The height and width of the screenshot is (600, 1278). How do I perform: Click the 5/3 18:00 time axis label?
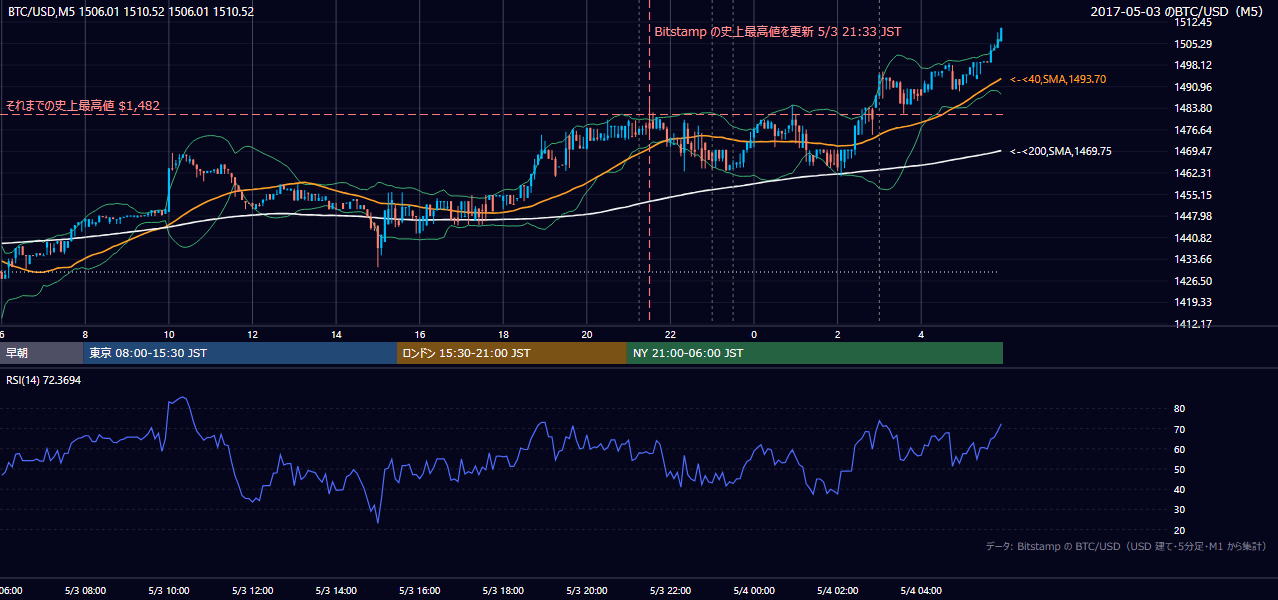[502, 591]
